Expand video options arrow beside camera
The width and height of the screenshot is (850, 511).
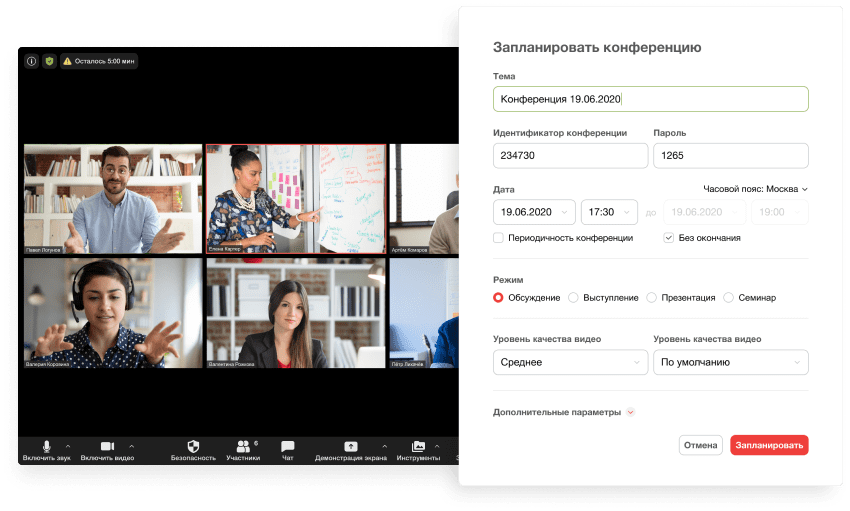[x=131, y=446]
